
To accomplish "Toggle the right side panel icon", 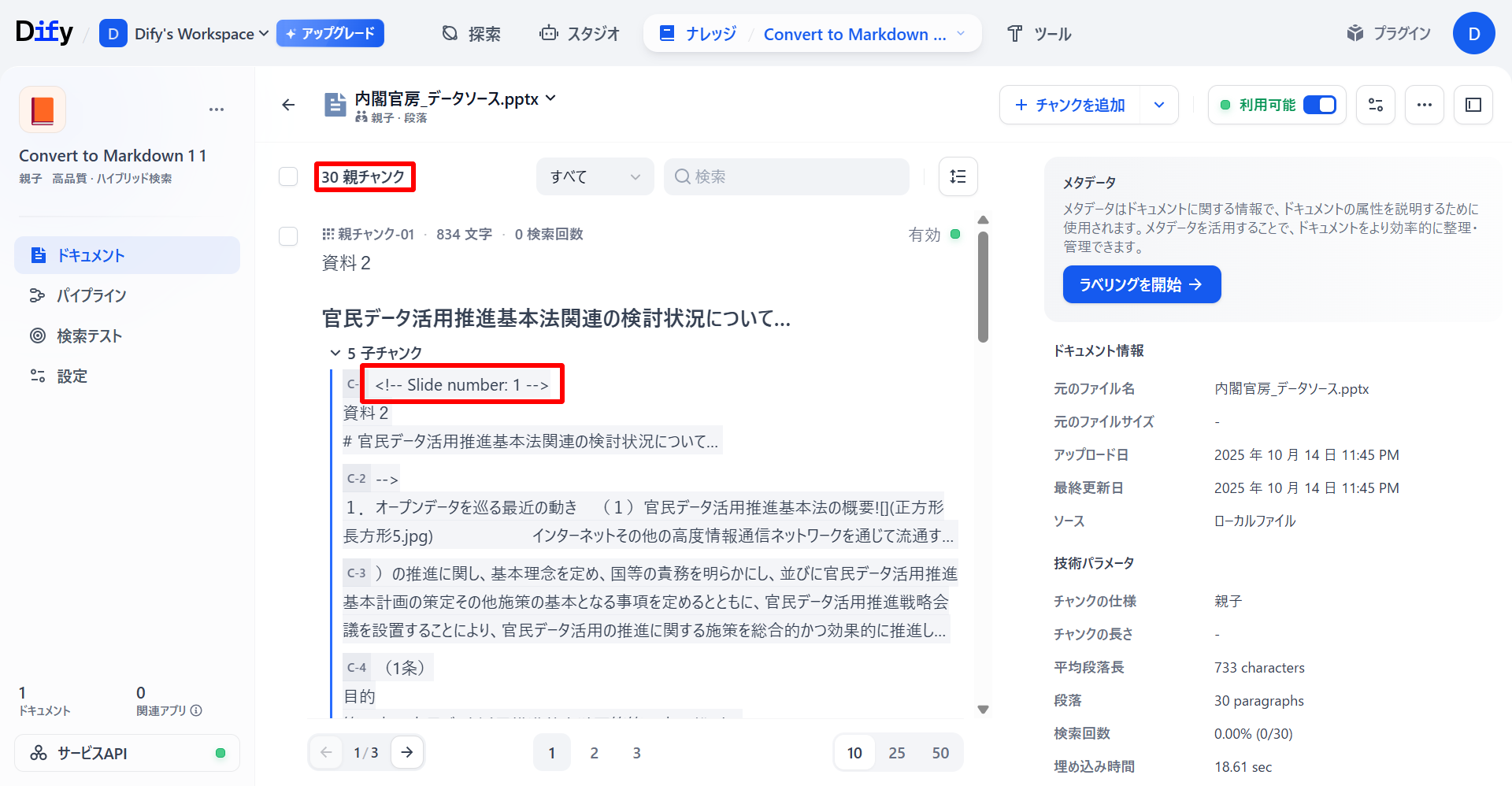I will click(1473, 104).
